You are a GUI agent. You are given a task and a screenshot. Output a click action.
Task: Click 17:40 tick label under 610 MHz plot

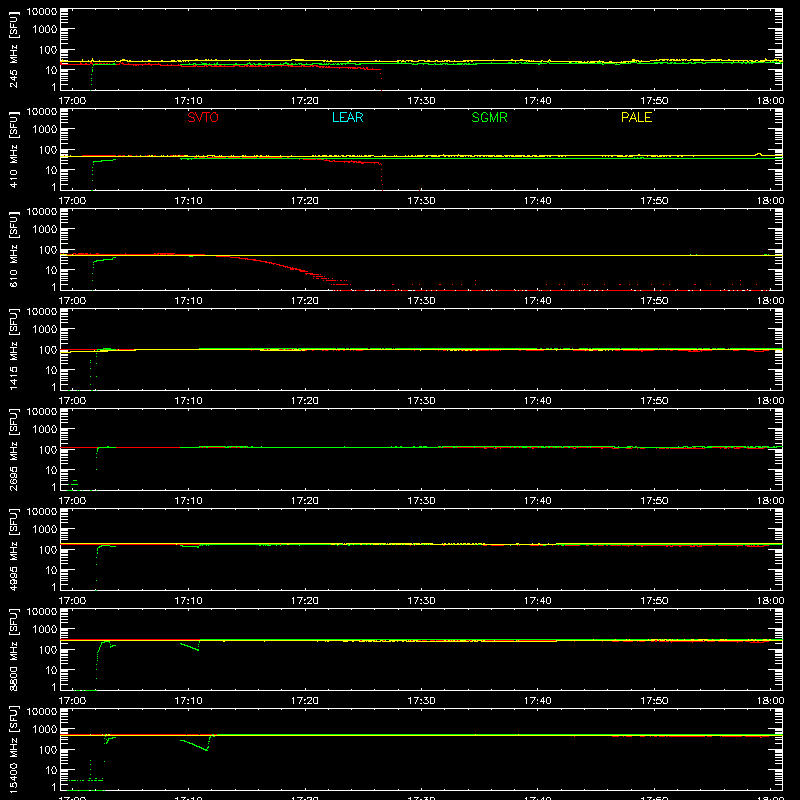pos(537,301)
